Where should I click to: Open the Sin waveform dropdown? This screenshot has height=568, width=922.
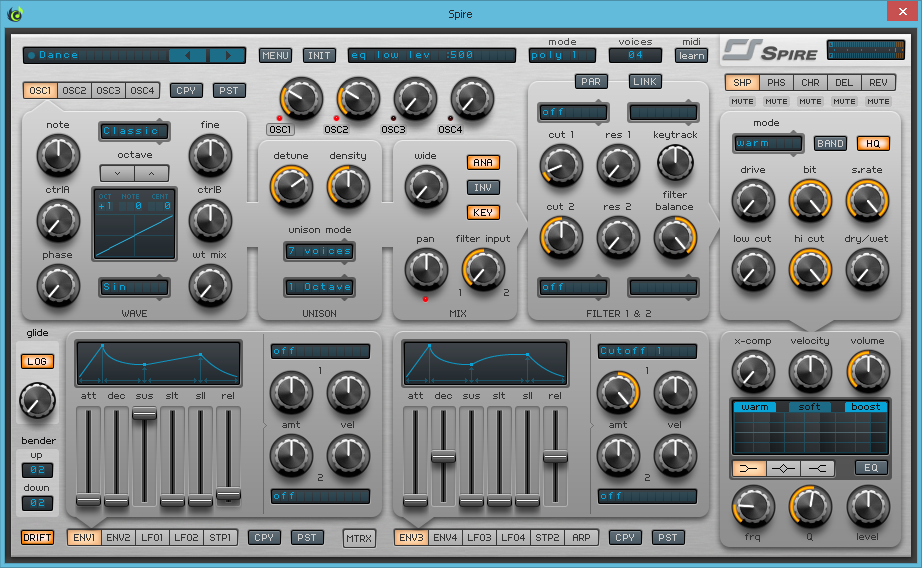coord(135,287)
